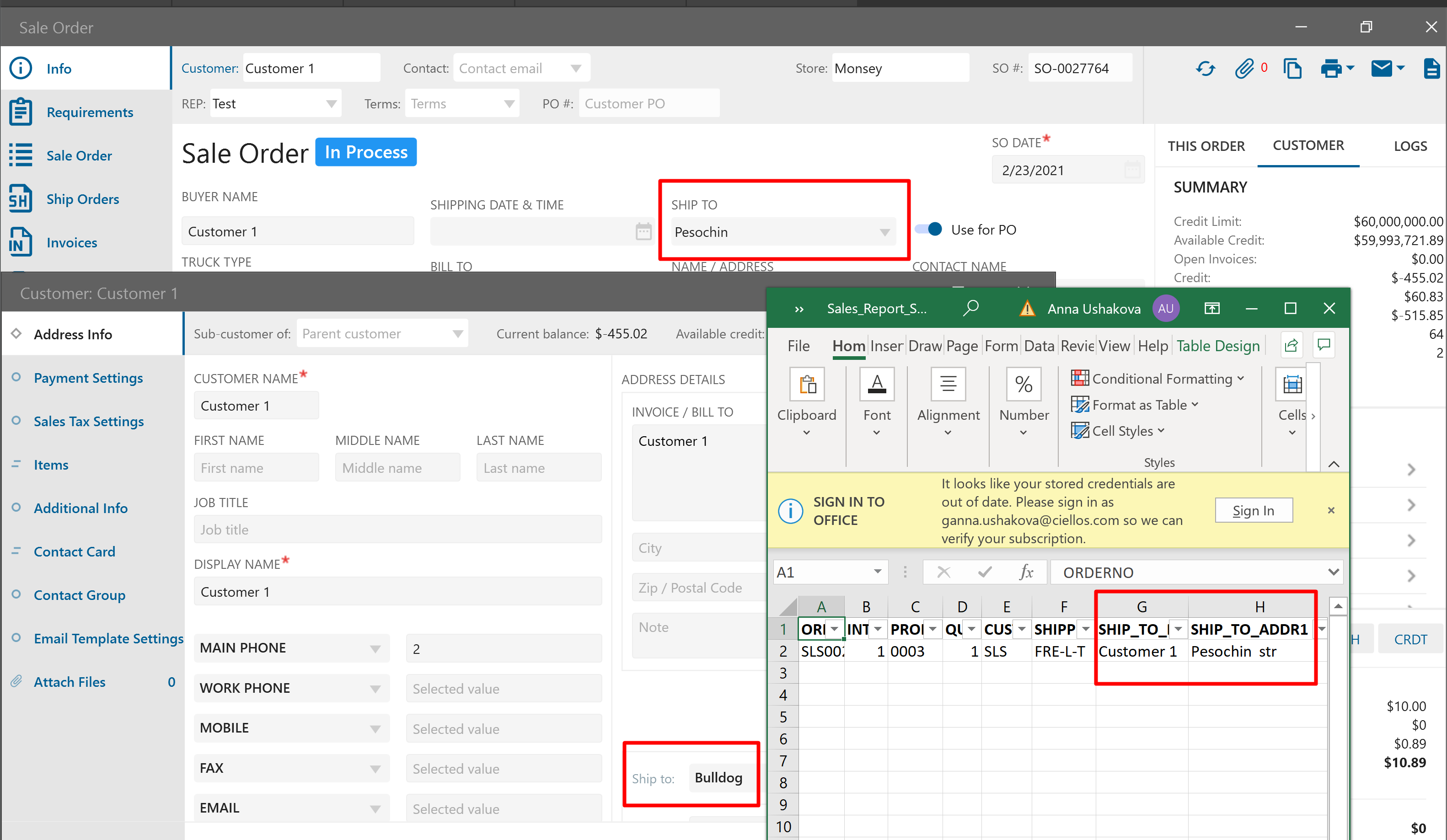Screen dimensions: 1447x840
Task: Click the Sign In button
Action: point(1254,510)
